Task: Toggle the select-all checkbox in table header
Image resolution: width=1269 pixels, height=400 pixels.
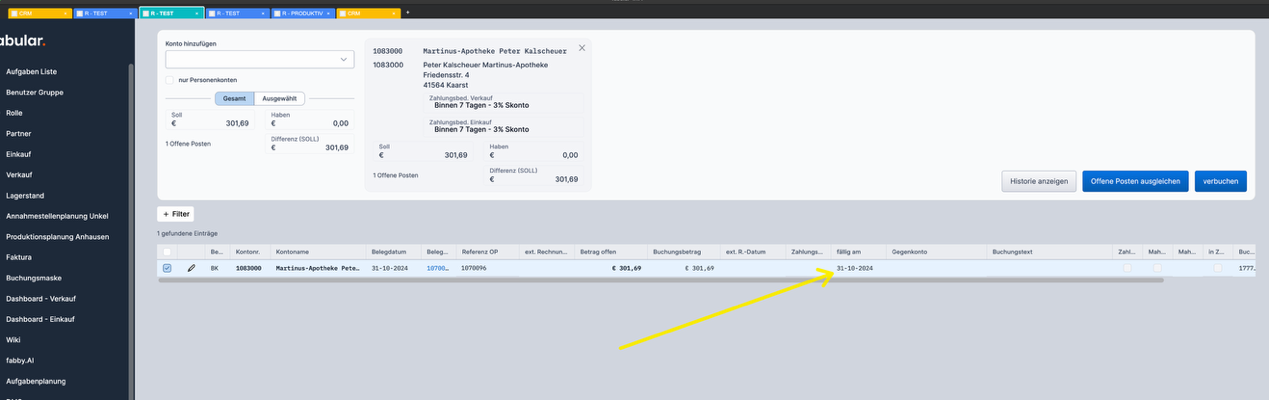Action: tap(167, 252)
